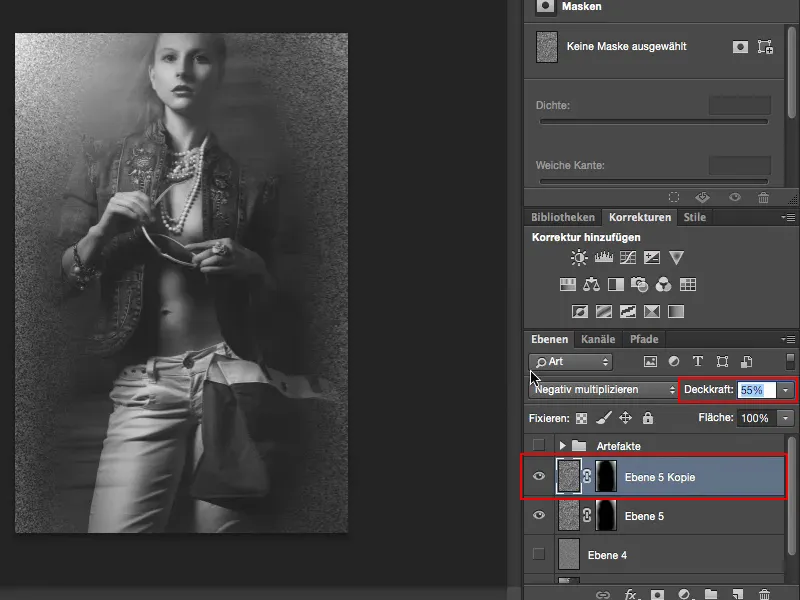Image resolution: width=800 pixels, height=600 pixels.
Task: Switch to the Kanäle tab
Action: coord(598,339)
